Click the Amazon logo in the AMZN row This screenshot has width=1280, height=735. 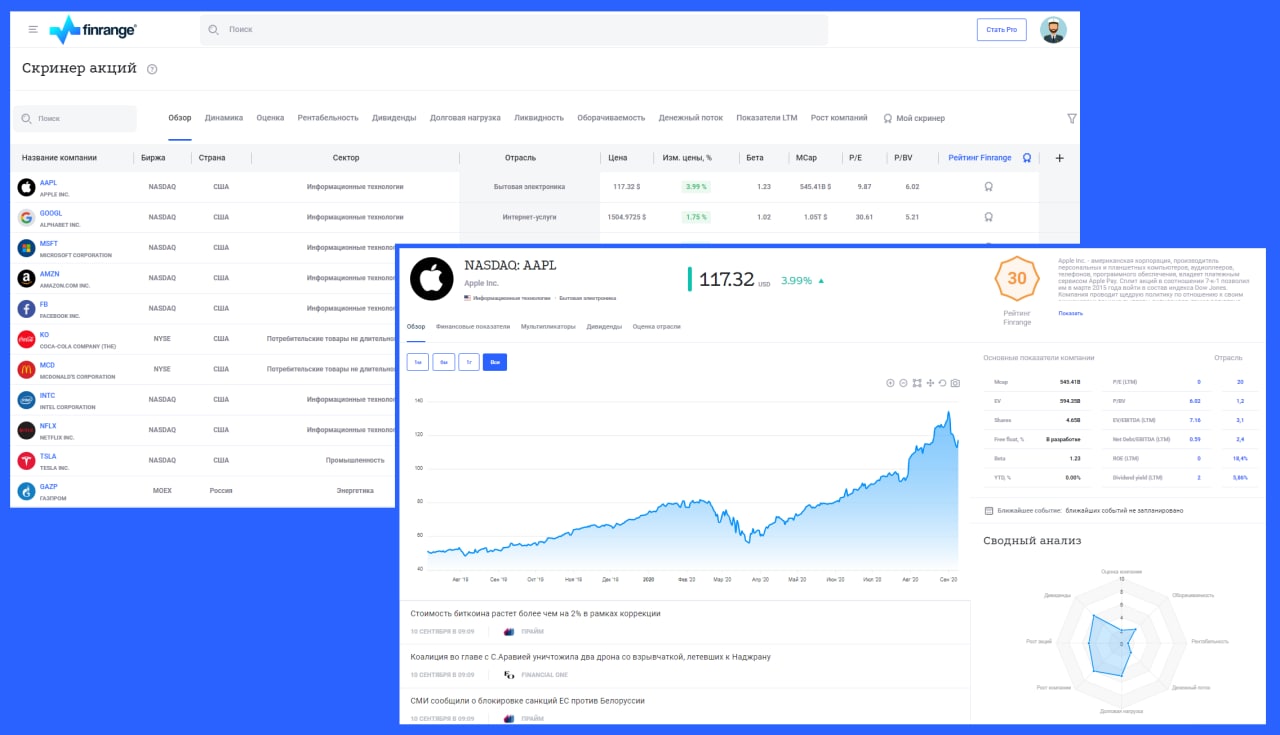(x=26, y=278)
